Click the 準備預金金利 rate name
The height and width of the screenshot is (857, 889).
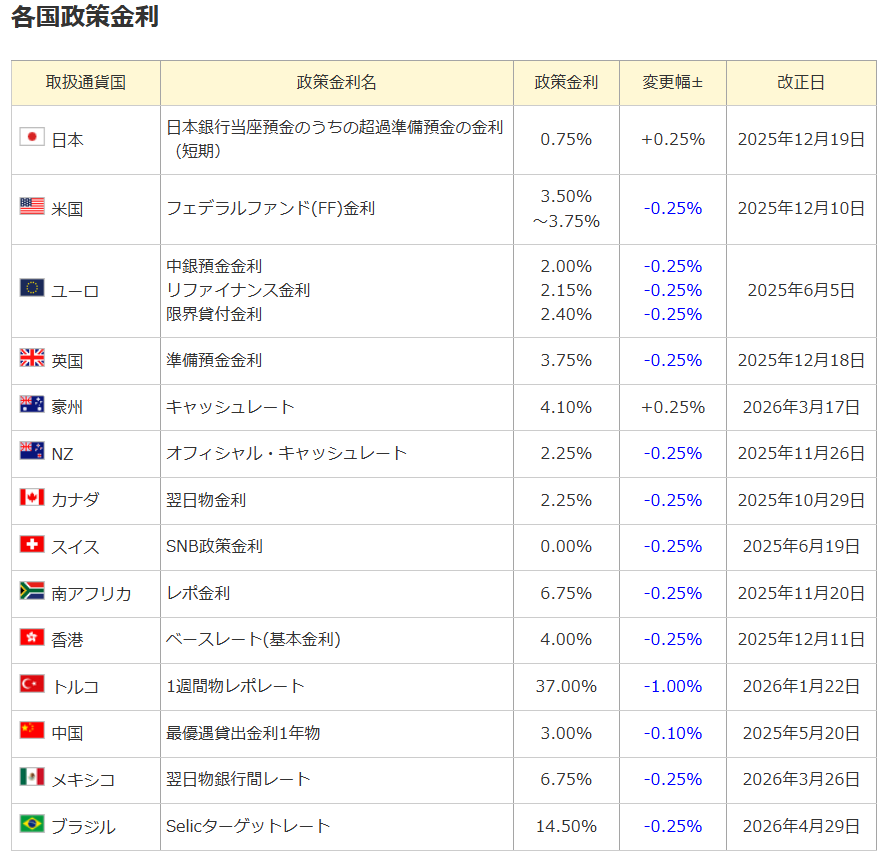(x=214, y=360)
